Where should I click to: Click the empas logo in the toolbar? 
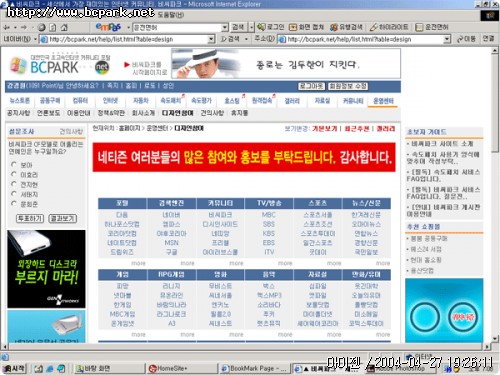(108, 27)
